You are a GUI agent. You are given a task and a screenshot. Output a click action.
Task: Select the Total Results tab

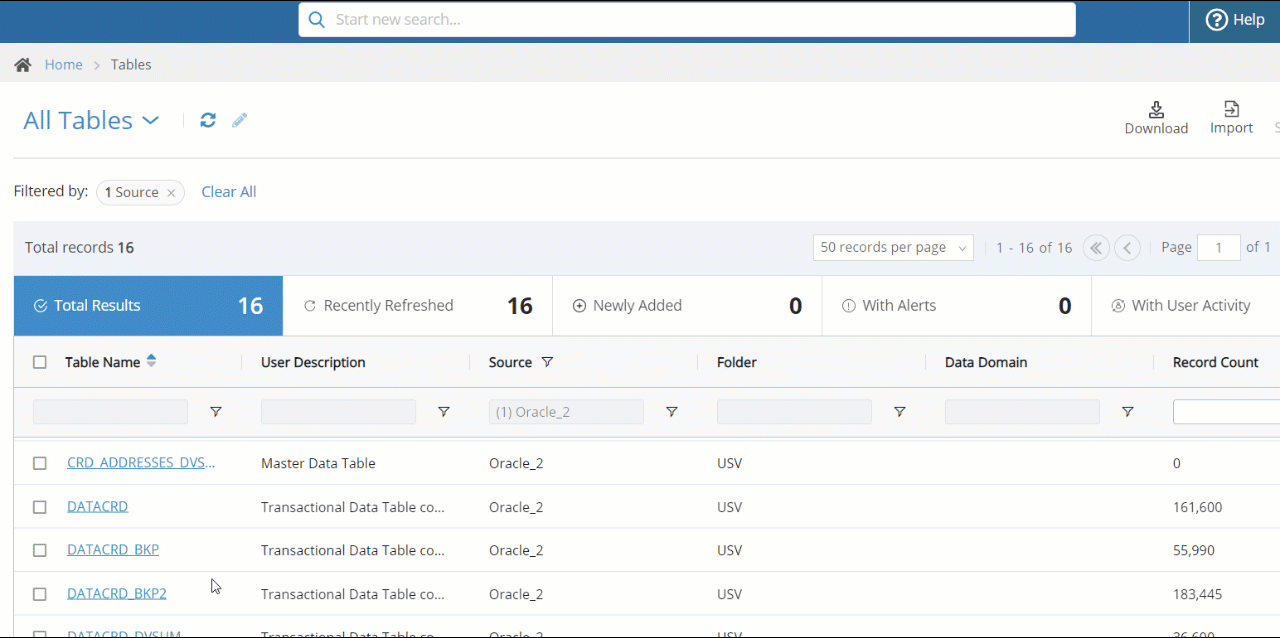pos(148,306)
